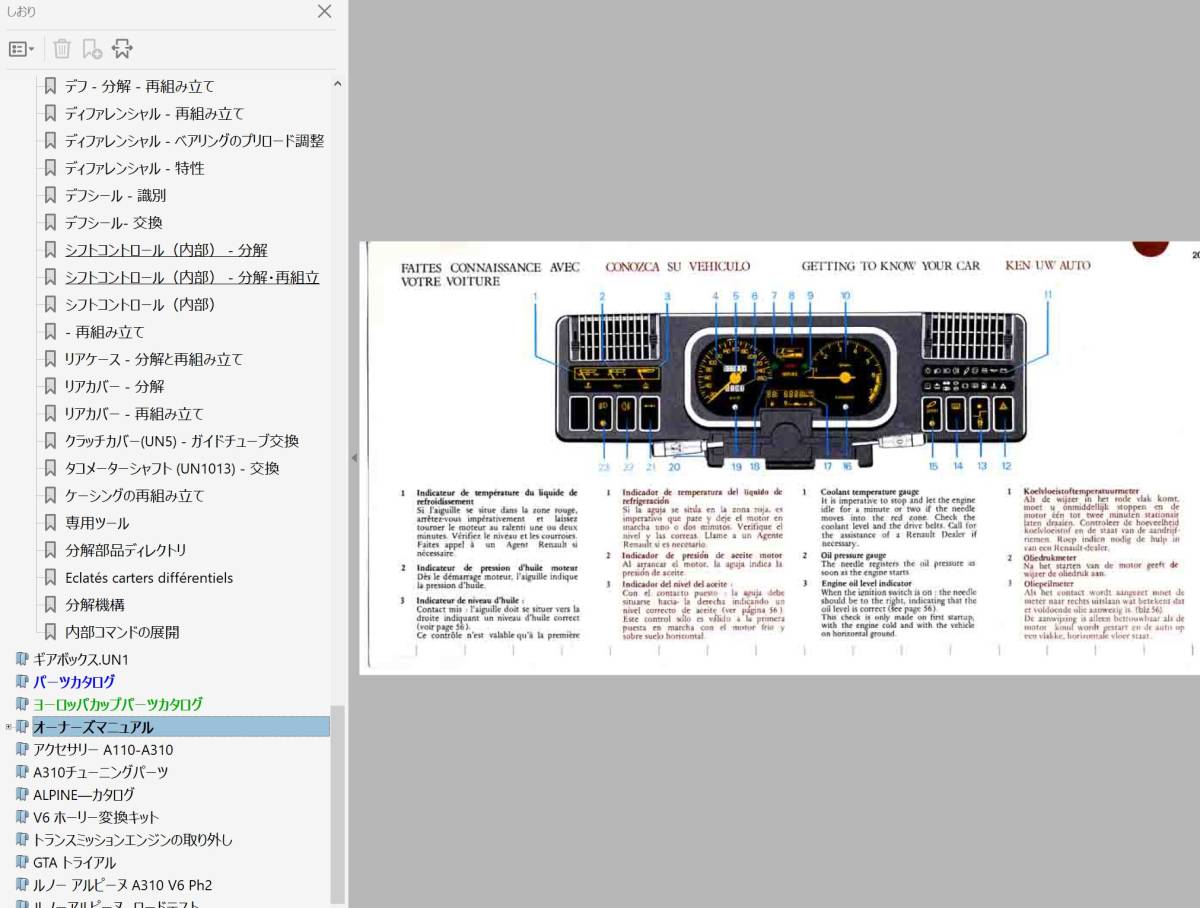
Task: Expand the オーナーズマニュアル bookmark tree
Action: pos(9,727)
